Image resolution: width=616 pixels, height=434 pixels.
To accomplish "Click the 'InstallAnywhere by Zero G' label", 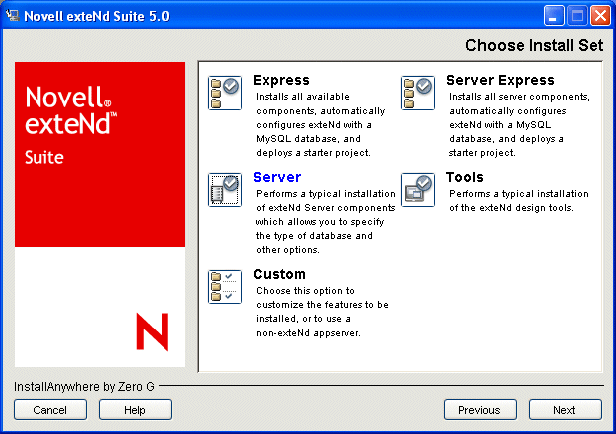I will coord(84,387).
